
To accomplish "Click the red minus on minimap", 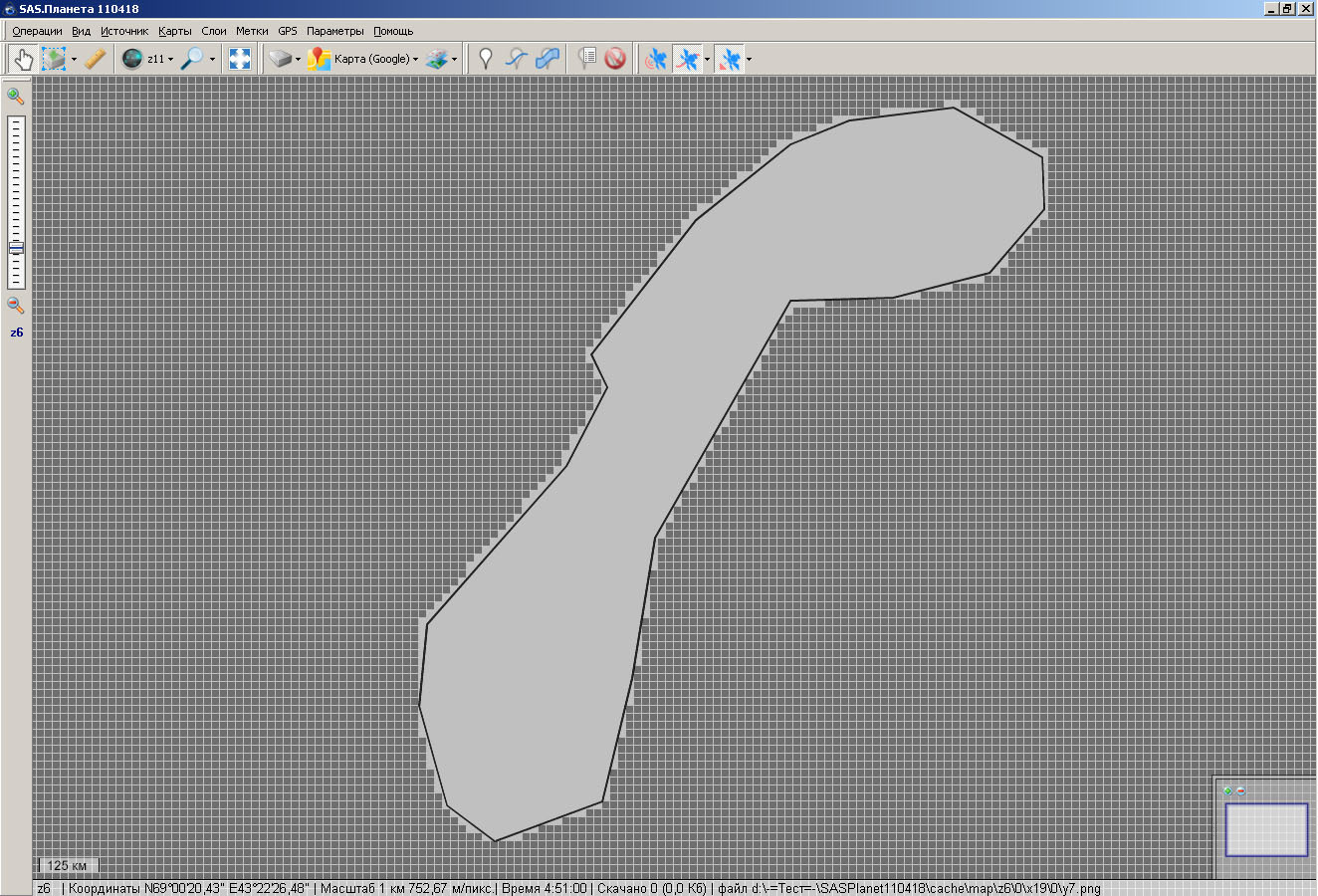I will (x=1241, y=791).
